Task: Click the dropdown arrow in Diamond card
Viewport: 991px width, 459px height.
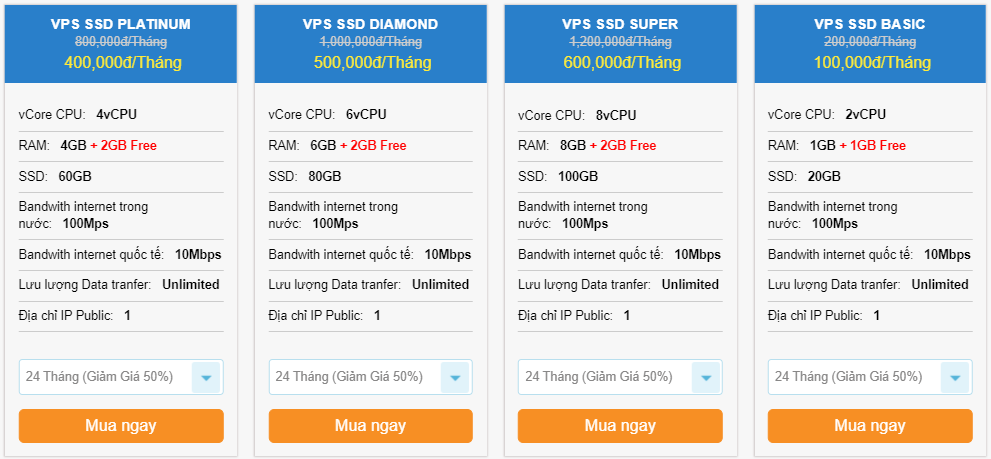Action: click(x=455, y=378)
